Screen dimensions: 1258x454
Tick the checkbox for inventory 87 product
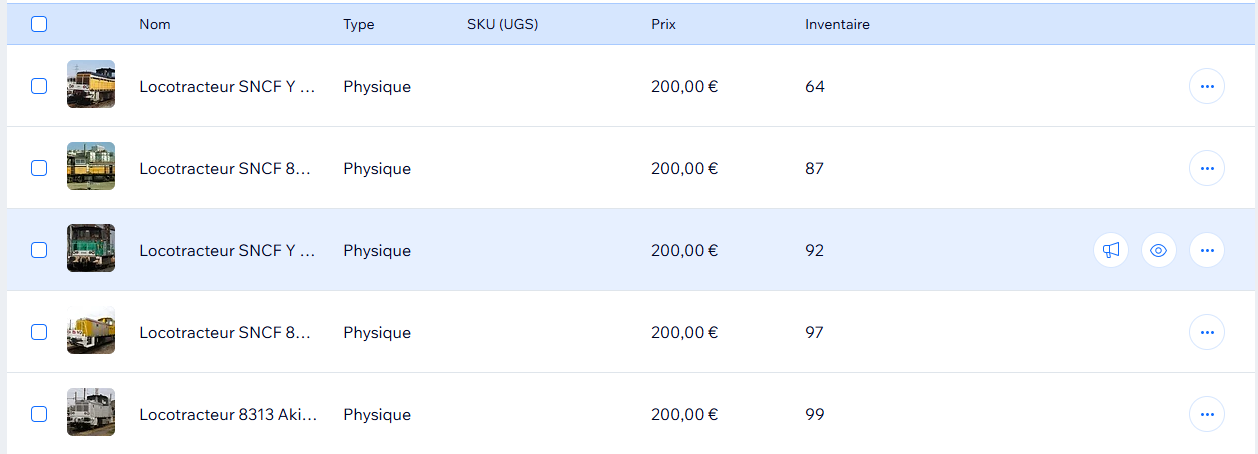click(39, 168)
